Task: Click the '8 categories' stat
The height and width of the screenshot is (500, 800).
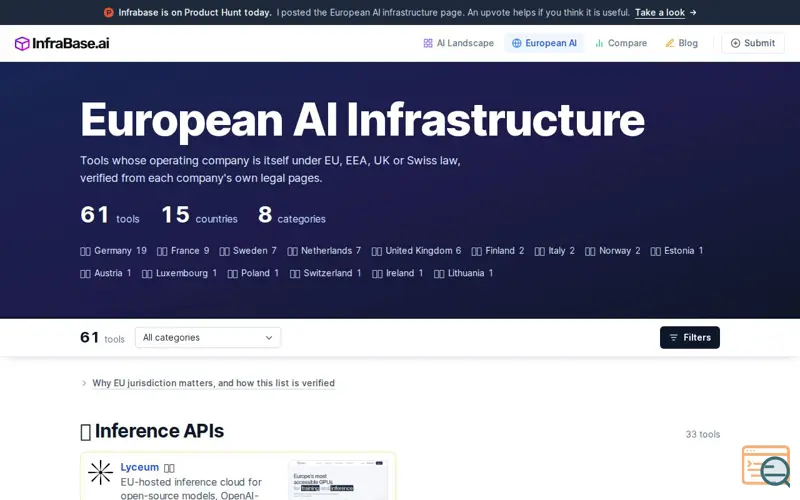Action: point(292,215)
